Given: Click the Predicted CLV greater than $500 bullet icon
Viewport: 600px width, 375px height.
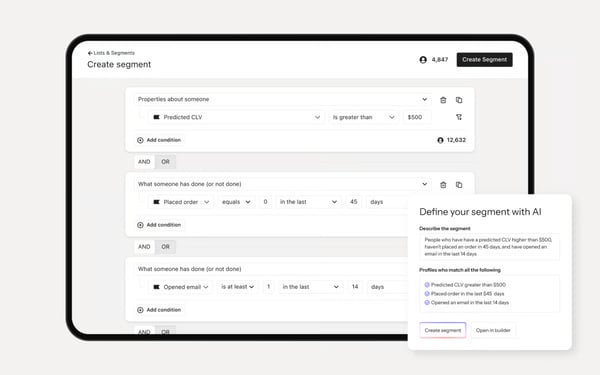Looking at the screenshot, I should (x=427, y=285).
